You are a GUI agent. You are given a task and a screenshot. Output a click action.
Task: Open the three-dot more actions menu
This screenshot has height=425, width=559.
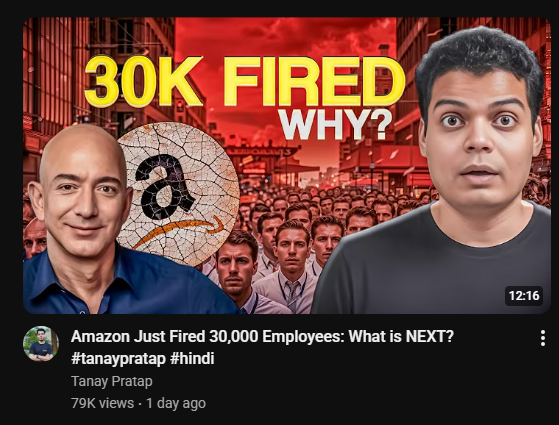coord(542,338)
